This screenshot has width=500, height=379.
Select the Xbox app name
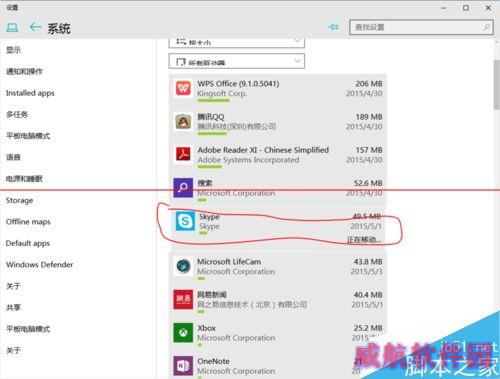pos(206,328)
